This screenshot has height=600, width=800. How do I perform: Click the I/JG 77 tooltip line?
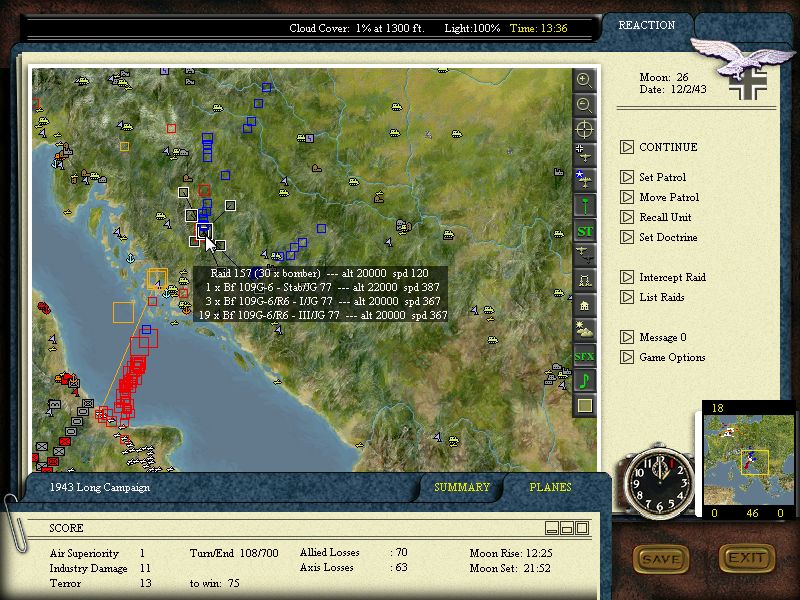tap(320, 302)
